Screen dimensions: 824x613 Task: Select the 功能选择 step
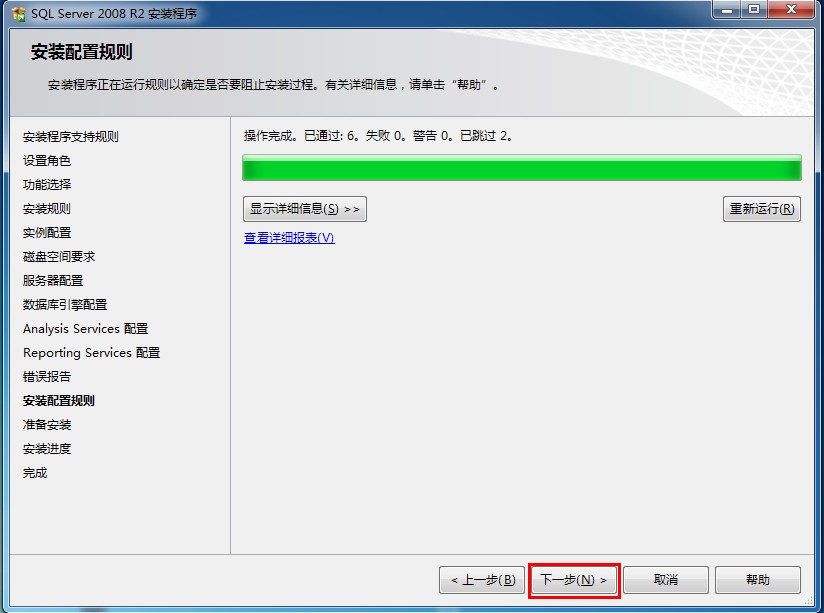point(47,185)
